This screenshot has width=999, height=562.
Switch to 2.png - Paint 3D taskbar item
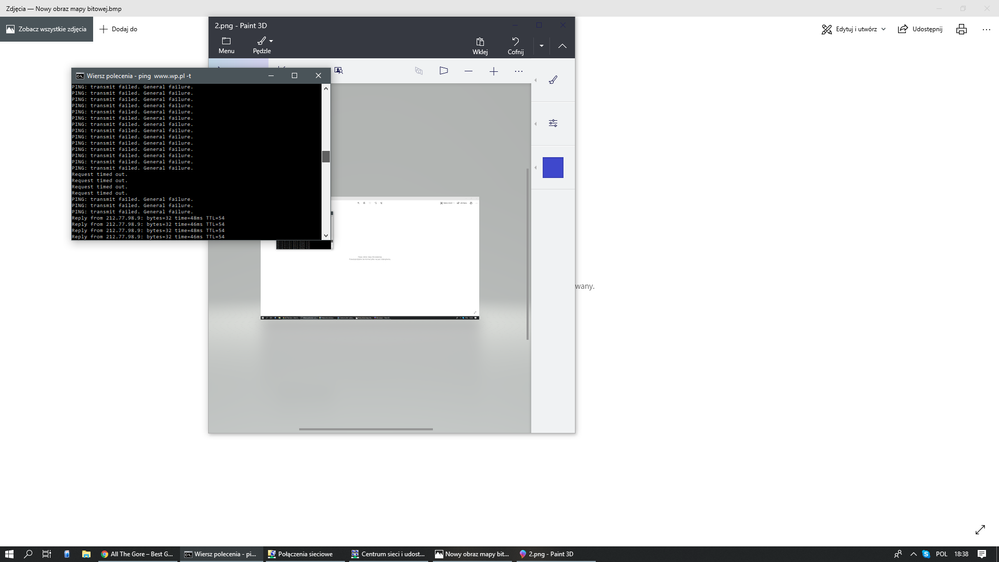tap(555, 554)
